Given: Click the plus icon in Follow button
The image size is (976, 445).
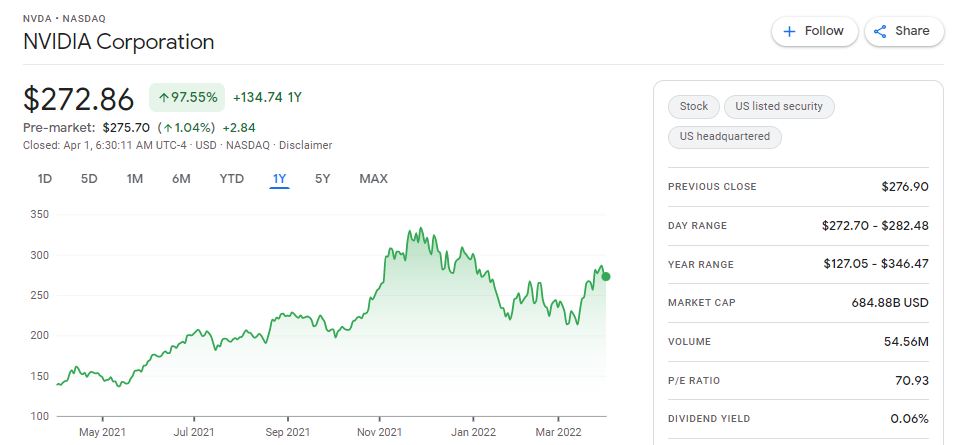Looking at the screenshot, I should [789, 31].
